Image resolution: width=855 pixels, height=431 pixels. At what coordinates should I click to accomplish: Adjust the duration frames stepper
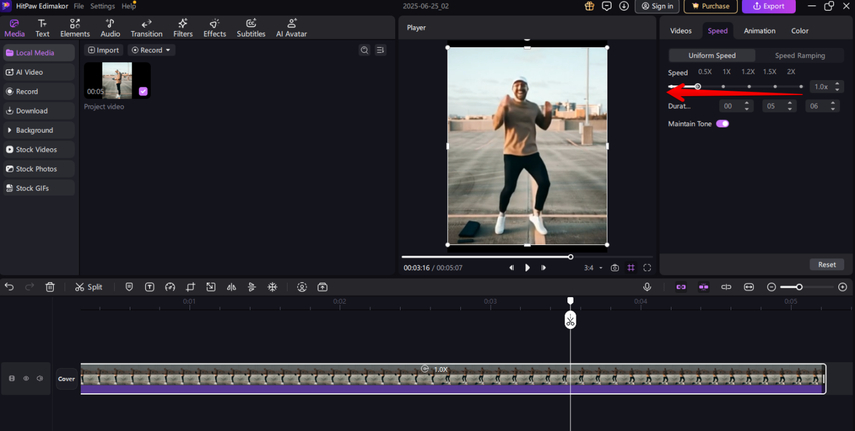click(833, 106)
